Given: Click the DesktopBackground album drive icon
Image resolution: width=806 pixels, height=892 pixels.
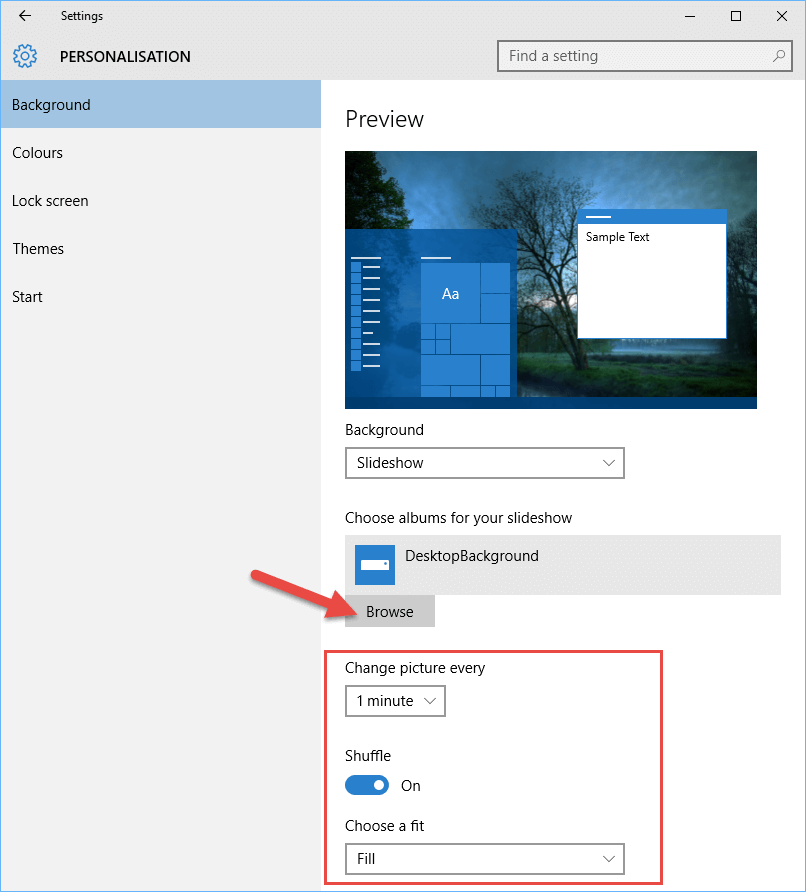Looking at the screenshot, I should pyautogui.click(x=375, y=565).
